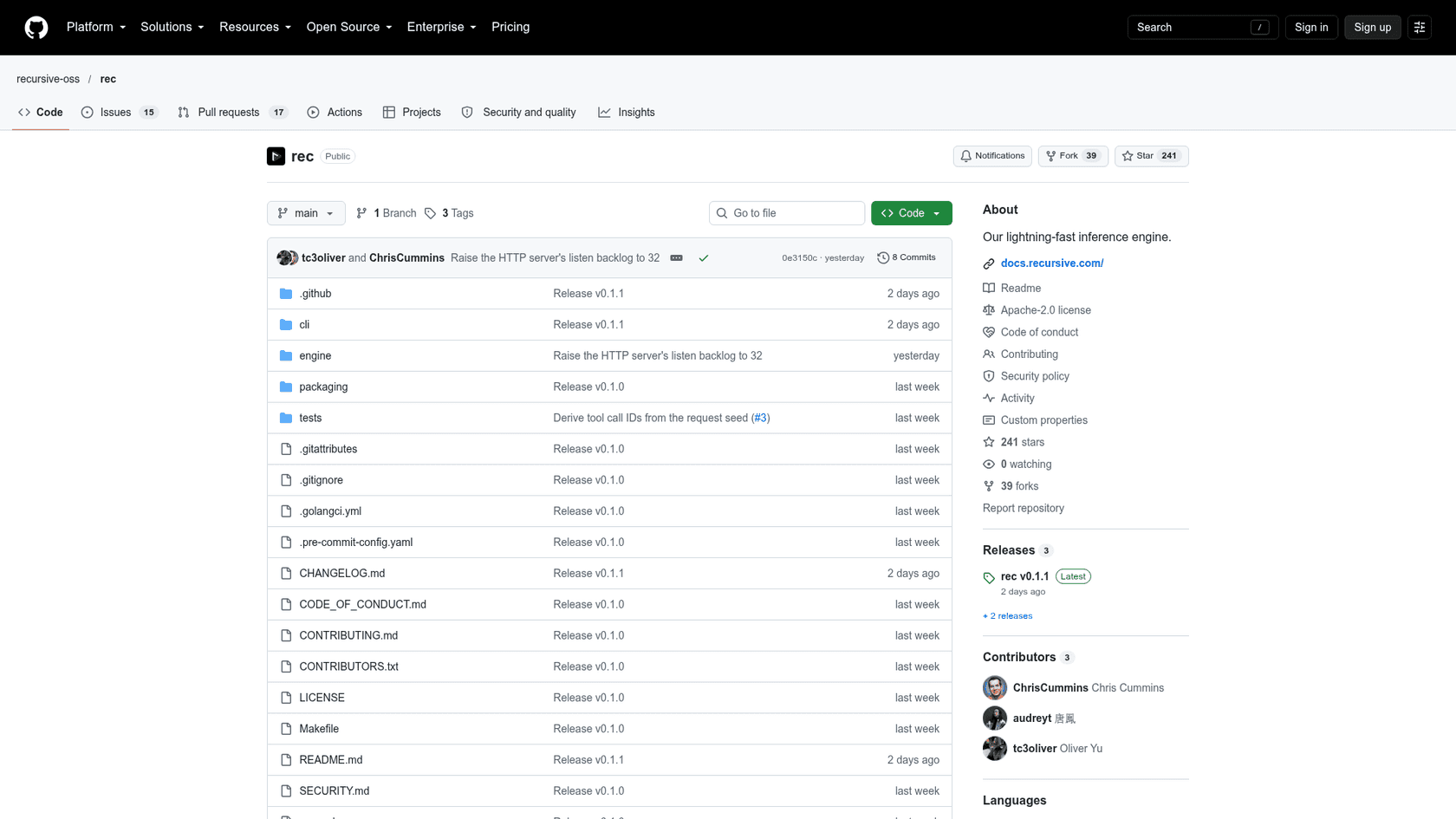
Task: Open the + 2 releases link
Action: (1008, 616)
